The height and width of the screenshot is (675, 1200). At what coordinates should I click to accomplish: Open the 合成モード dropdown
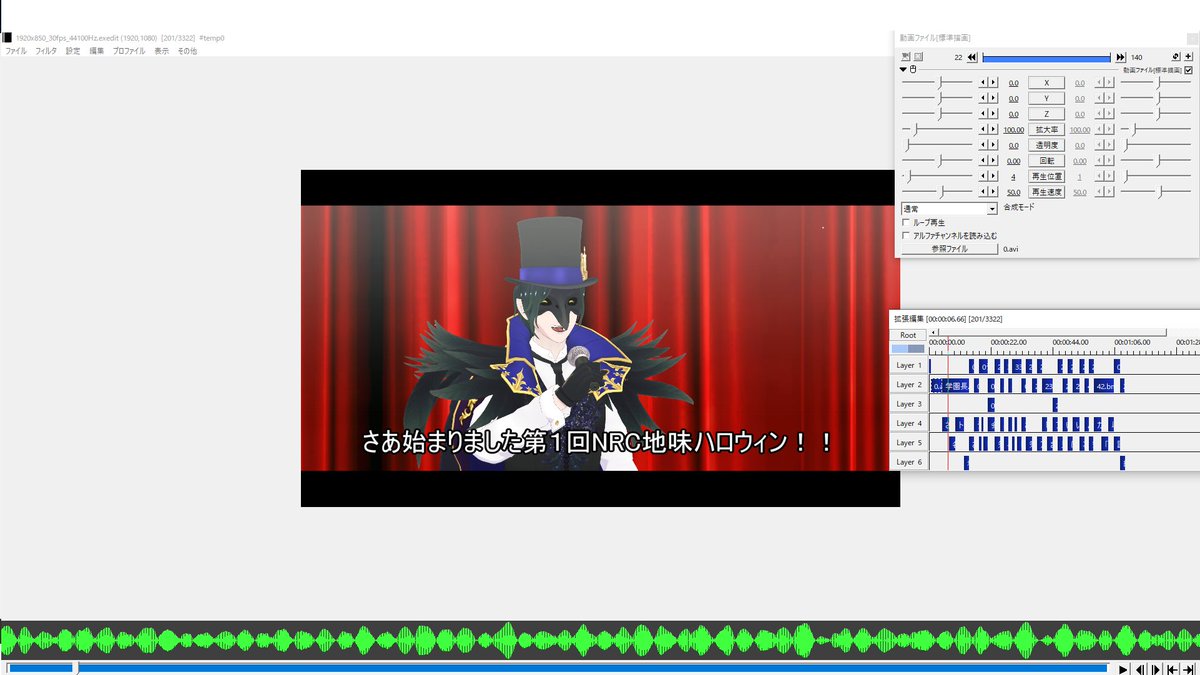(949, 209)
